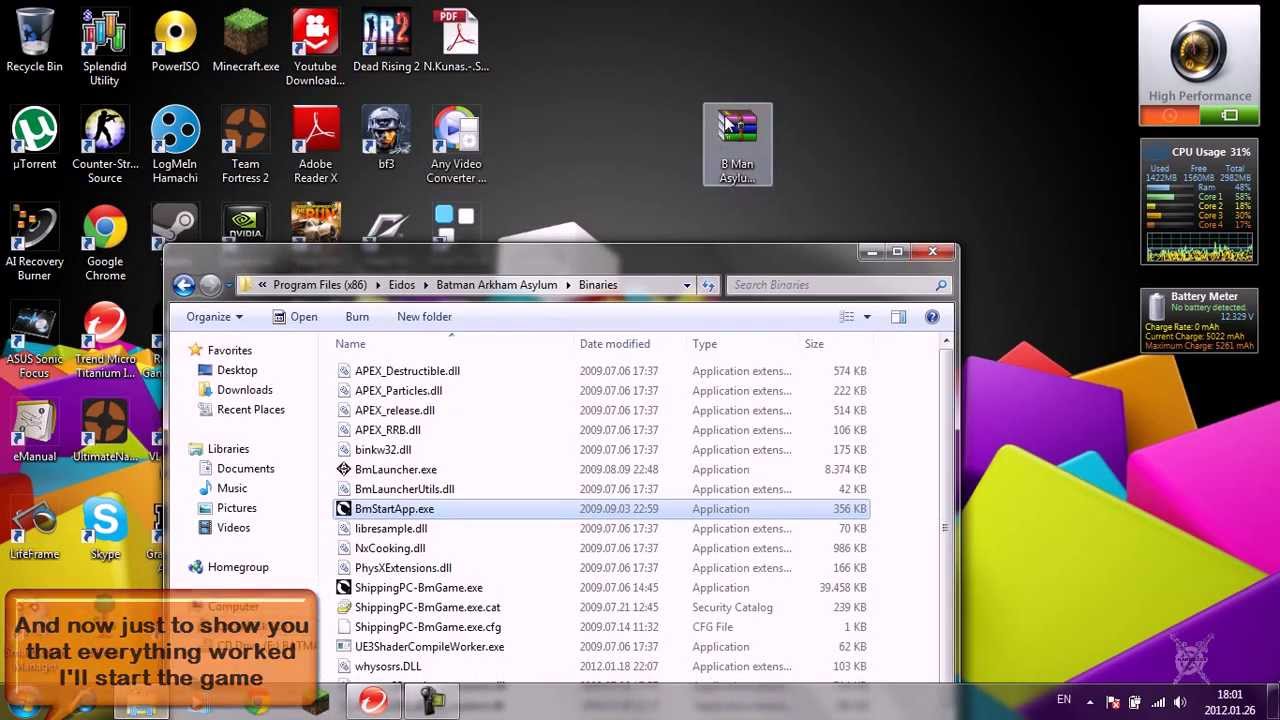Image resolution: width=1280 pixels, height=720 pixels.
Task: Select the Adobe Reader X icon
Action: pos(315,145)
